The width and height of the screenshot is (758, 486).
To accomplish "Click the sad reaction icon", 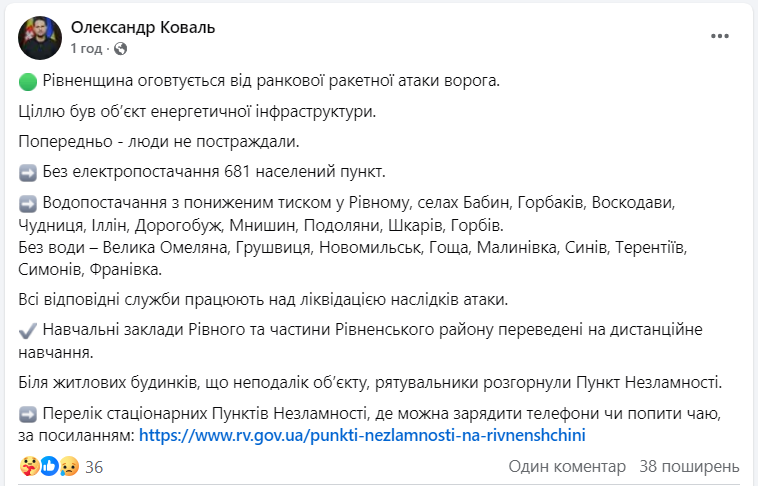I will (x=67, y=466).
